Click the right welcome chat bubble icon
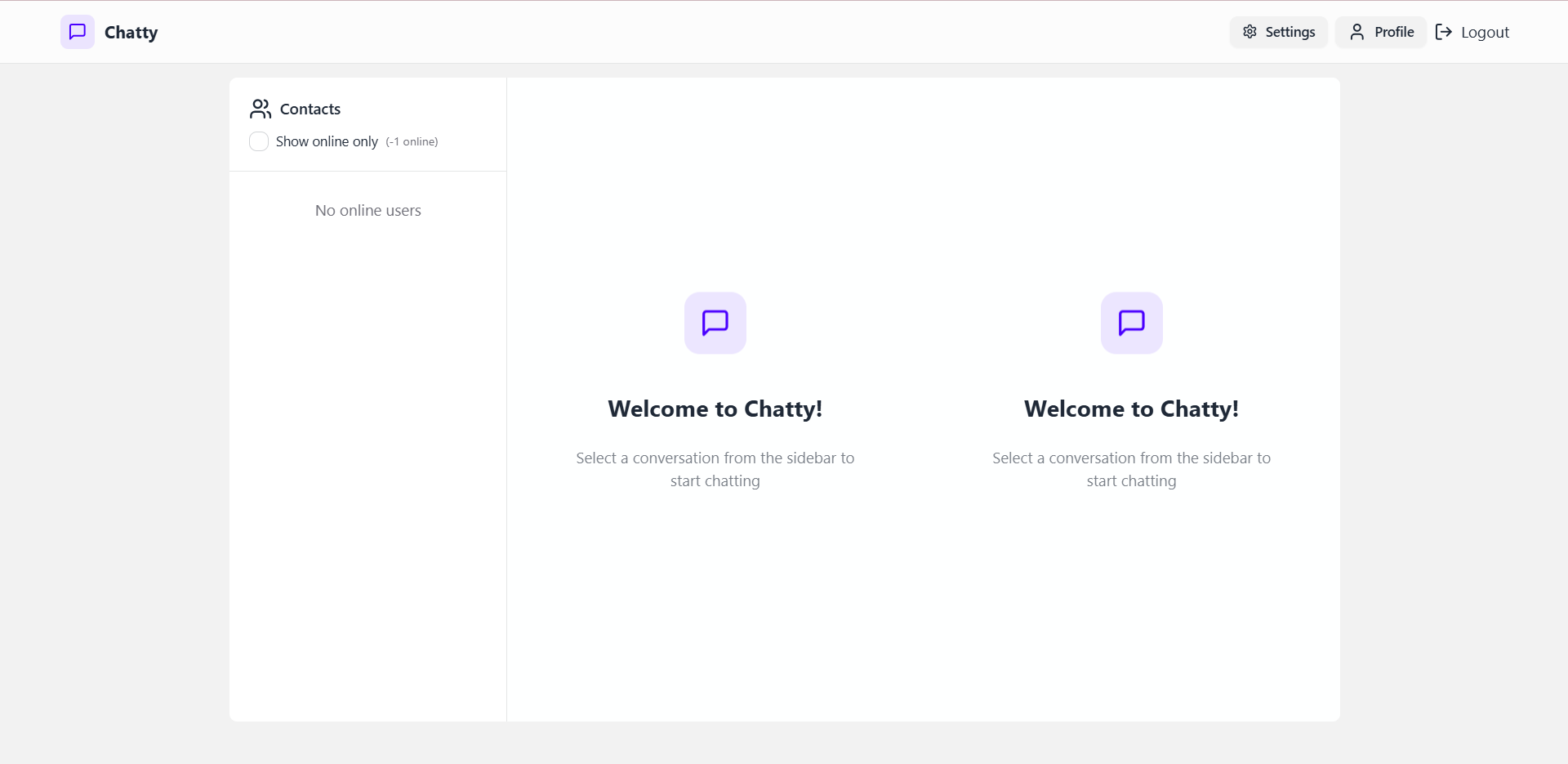The width and height of the screenshot is (1568, 764). point(1131,323)
